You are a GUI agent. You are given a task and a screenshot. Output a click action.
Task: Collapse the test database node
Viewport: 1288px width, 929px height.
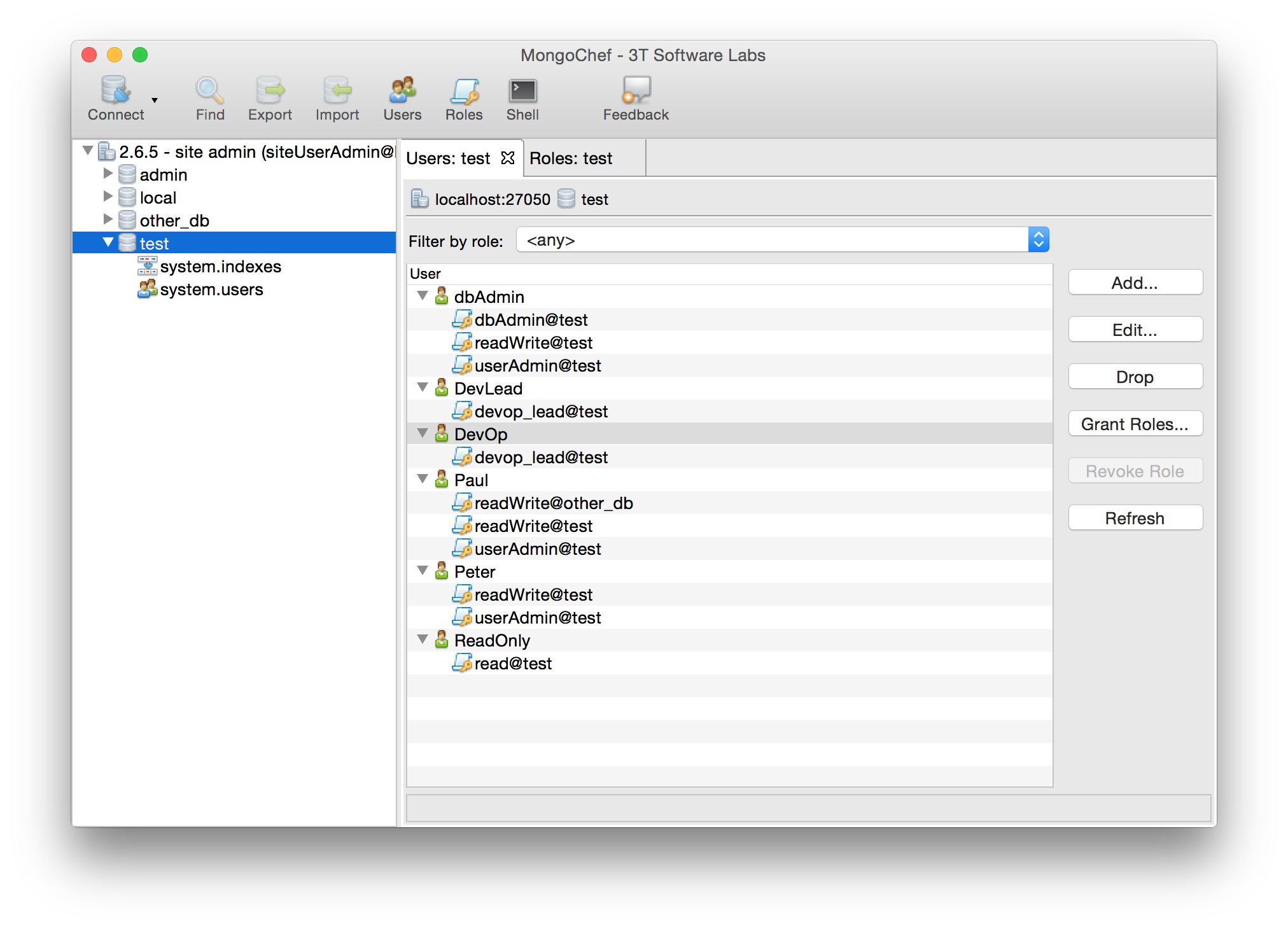tap(108, 242)
